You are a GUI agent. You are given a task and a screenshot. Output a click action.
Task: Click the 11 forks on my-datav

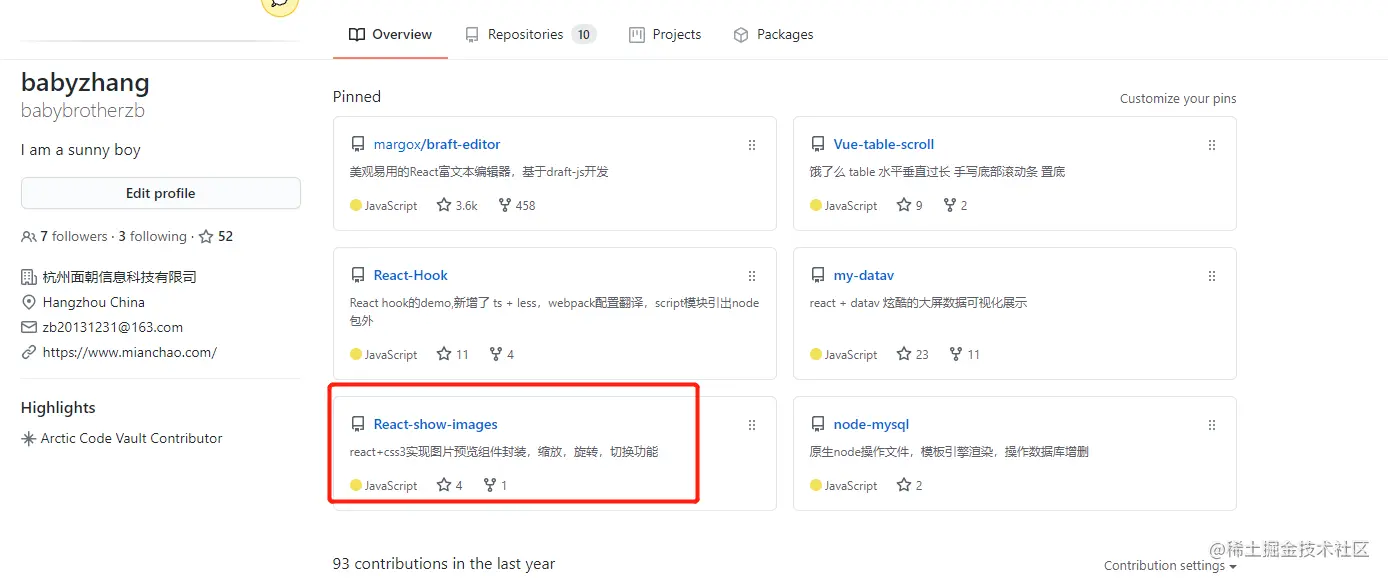(964, 354)
